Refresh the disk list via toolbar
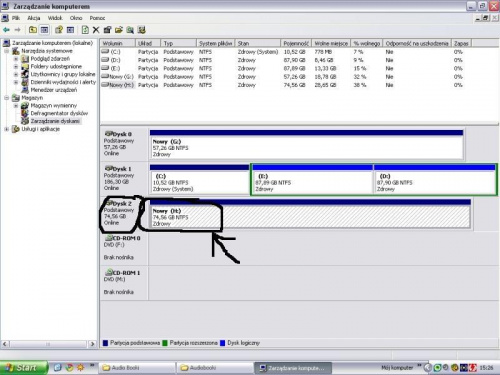 (85, 30)
